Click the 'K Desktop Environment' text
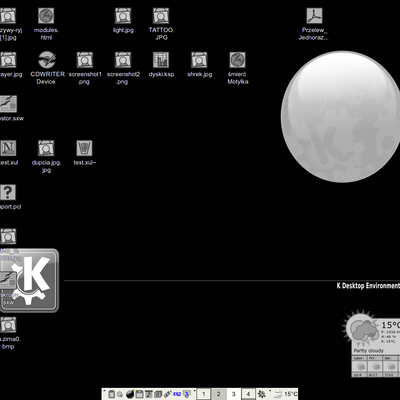400x400 pixels. point(368,286)
